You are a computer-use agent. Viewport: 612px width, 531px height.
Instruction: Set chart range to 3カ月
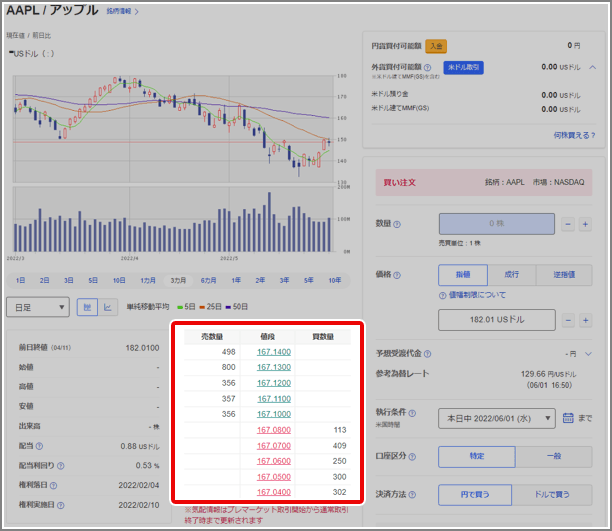(x=178, y=280)
